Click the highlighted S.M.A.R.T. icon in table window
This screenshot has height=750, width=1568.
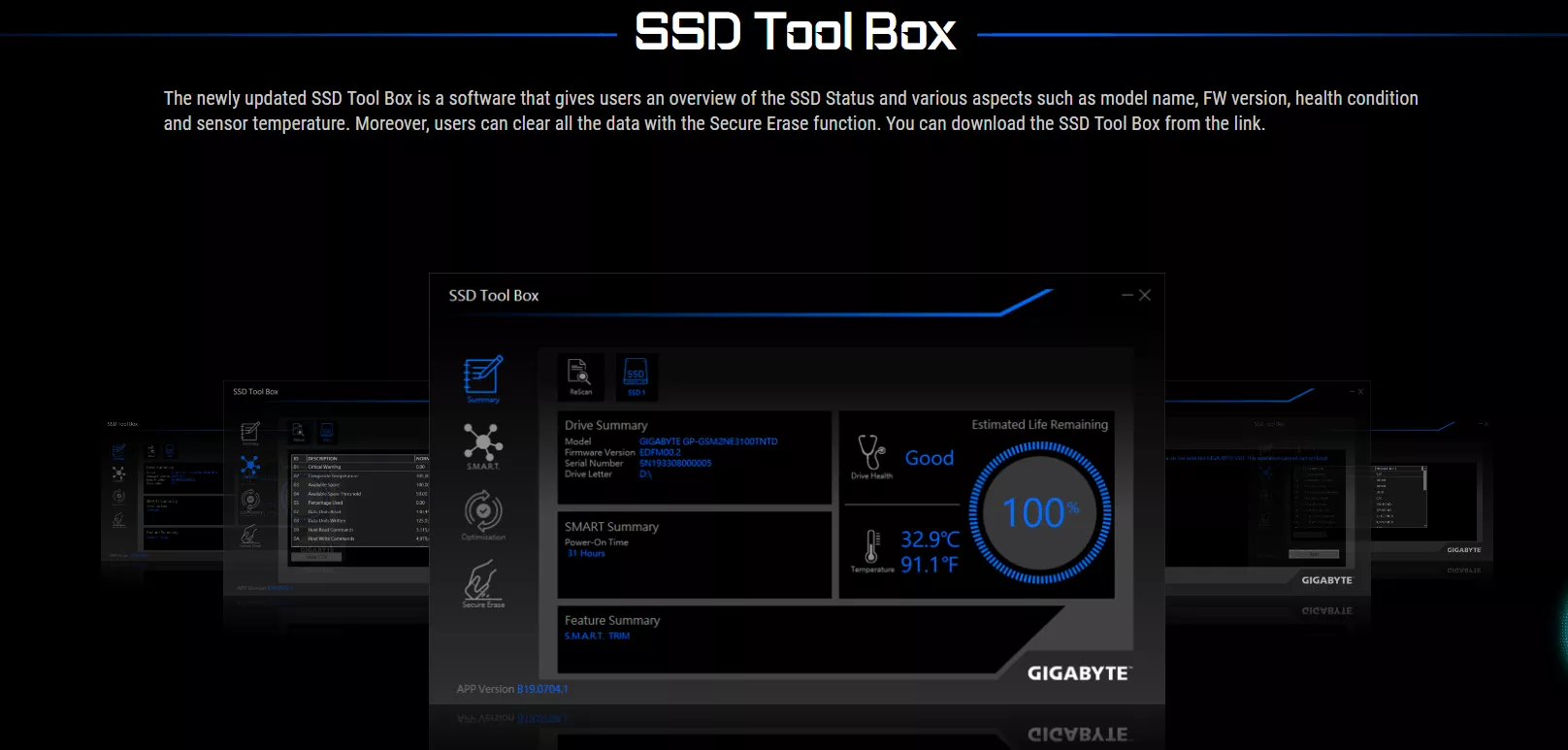tap(250, 467)
